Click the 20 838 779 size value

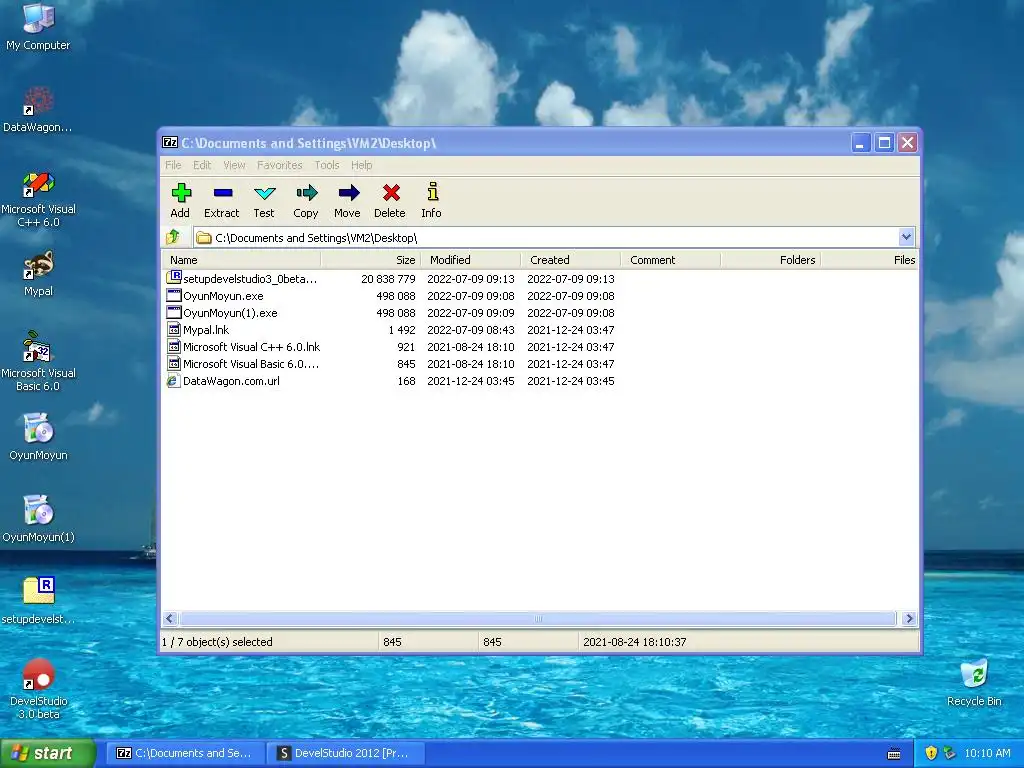point(388,279)
